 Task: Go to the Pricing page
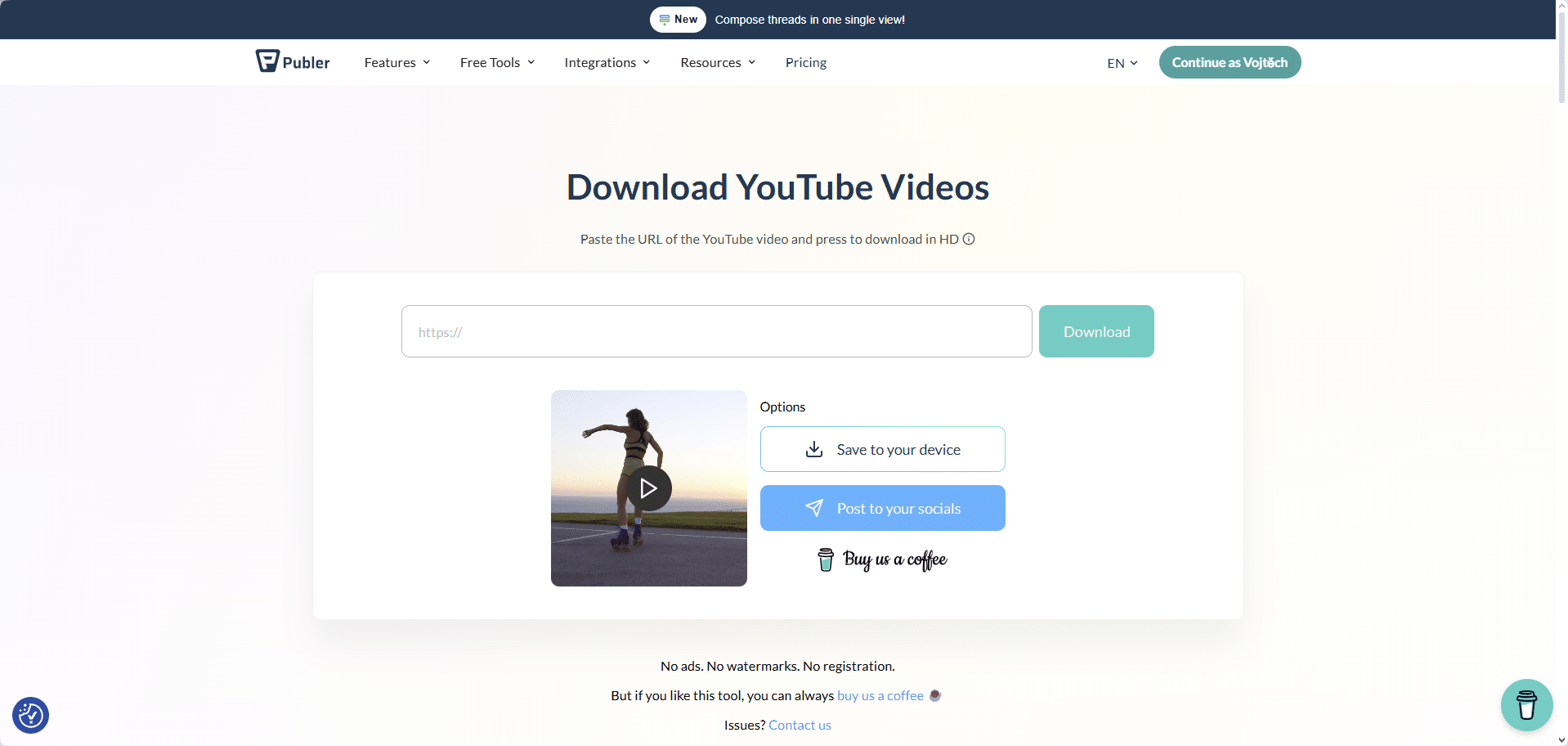pos(805,62)
